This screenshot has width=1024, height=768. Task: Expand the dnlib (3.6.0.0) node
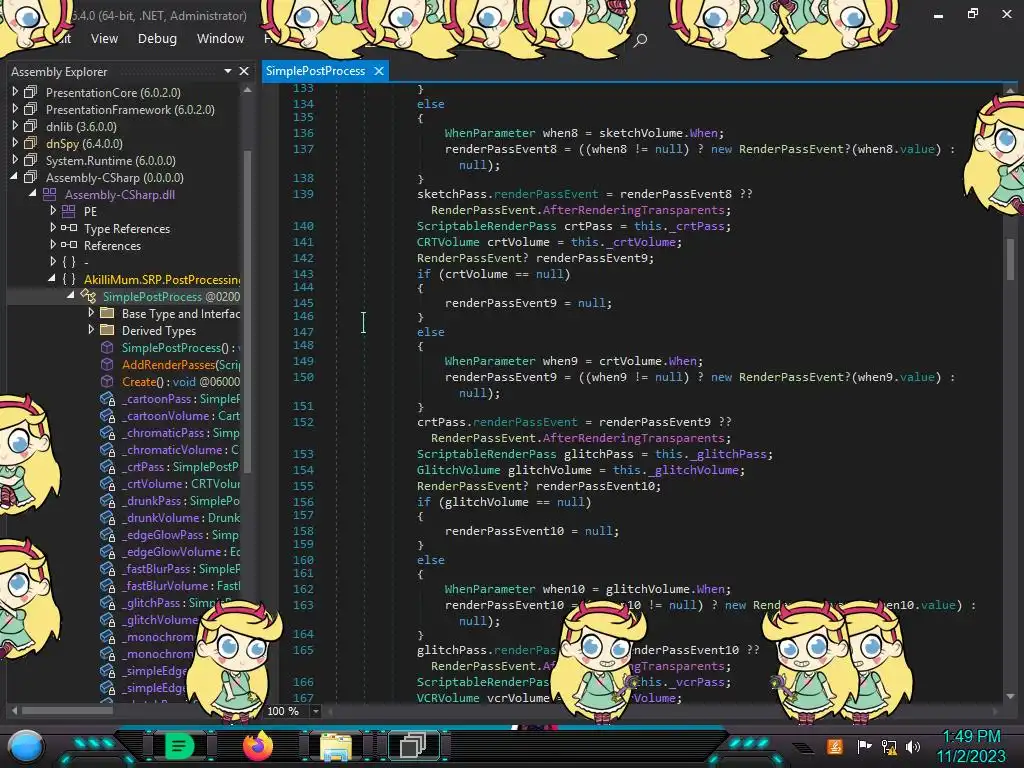15,126
